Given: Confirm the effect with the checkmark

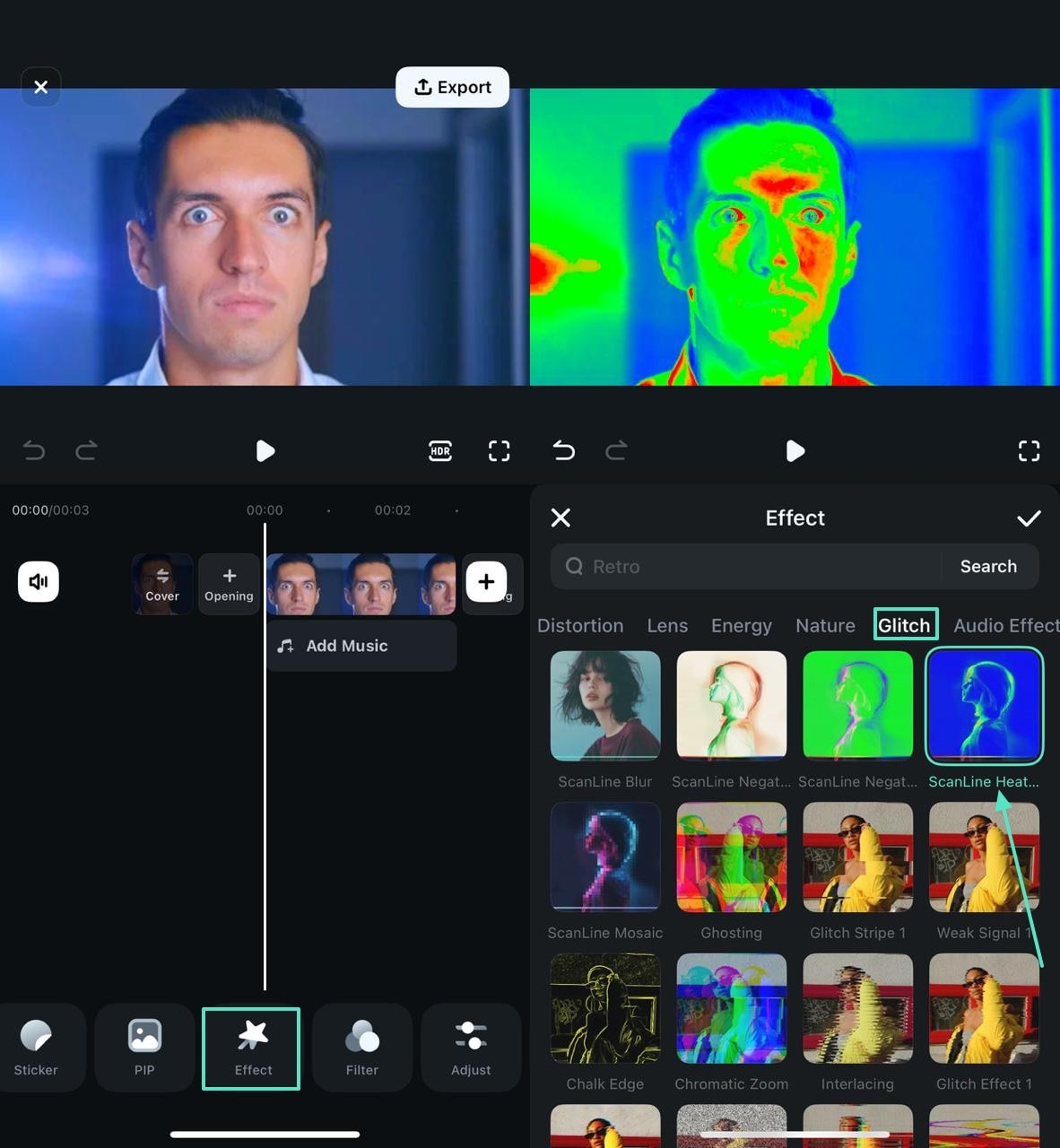Looking at the screenshot, I should click(1029, 518).
